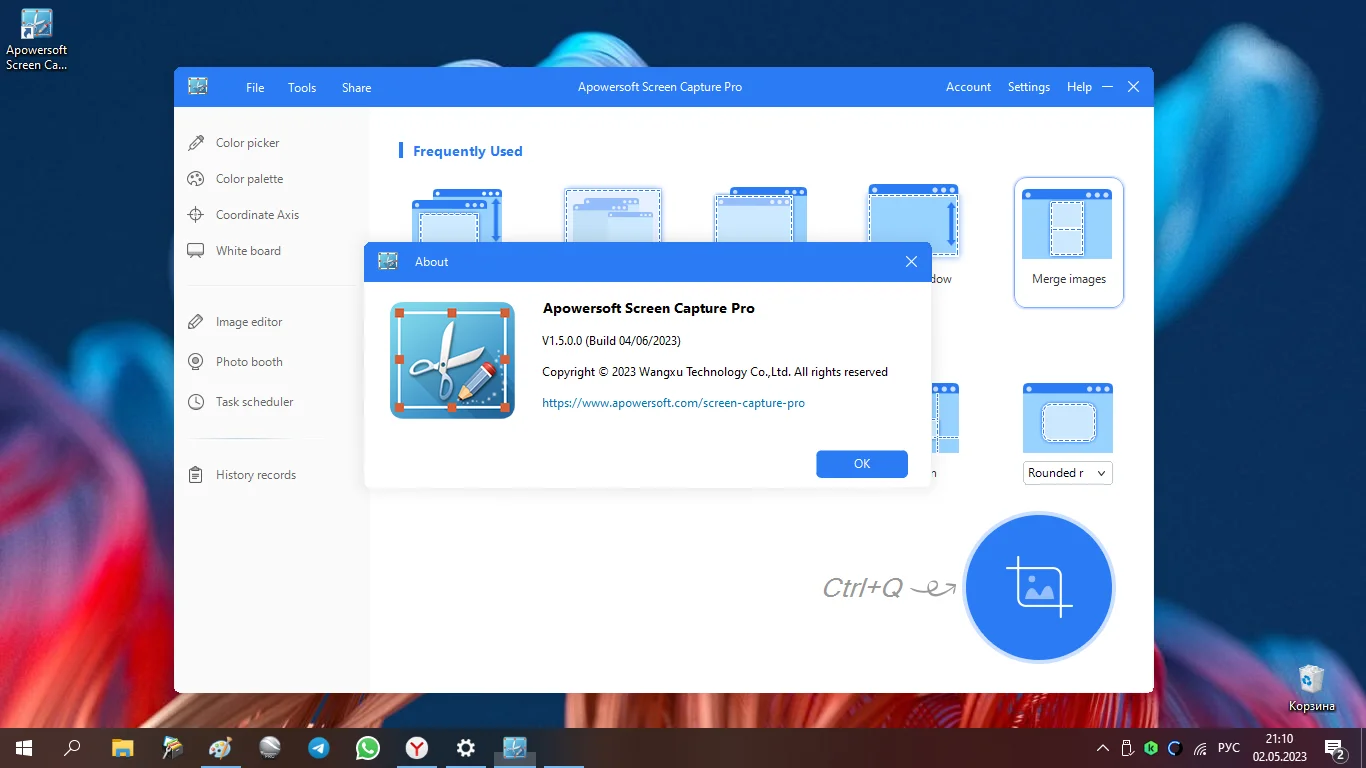Image resolution: width=1366 pixels, height=768 pixels.
Task: Click the app logo in main title bar
Action: [x=198, y=87]
